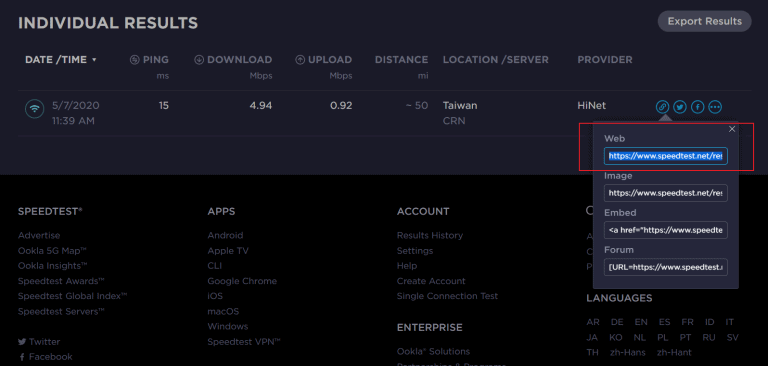Select the Forum code input field
Screen dimensions: 768x366
[666, 267]
